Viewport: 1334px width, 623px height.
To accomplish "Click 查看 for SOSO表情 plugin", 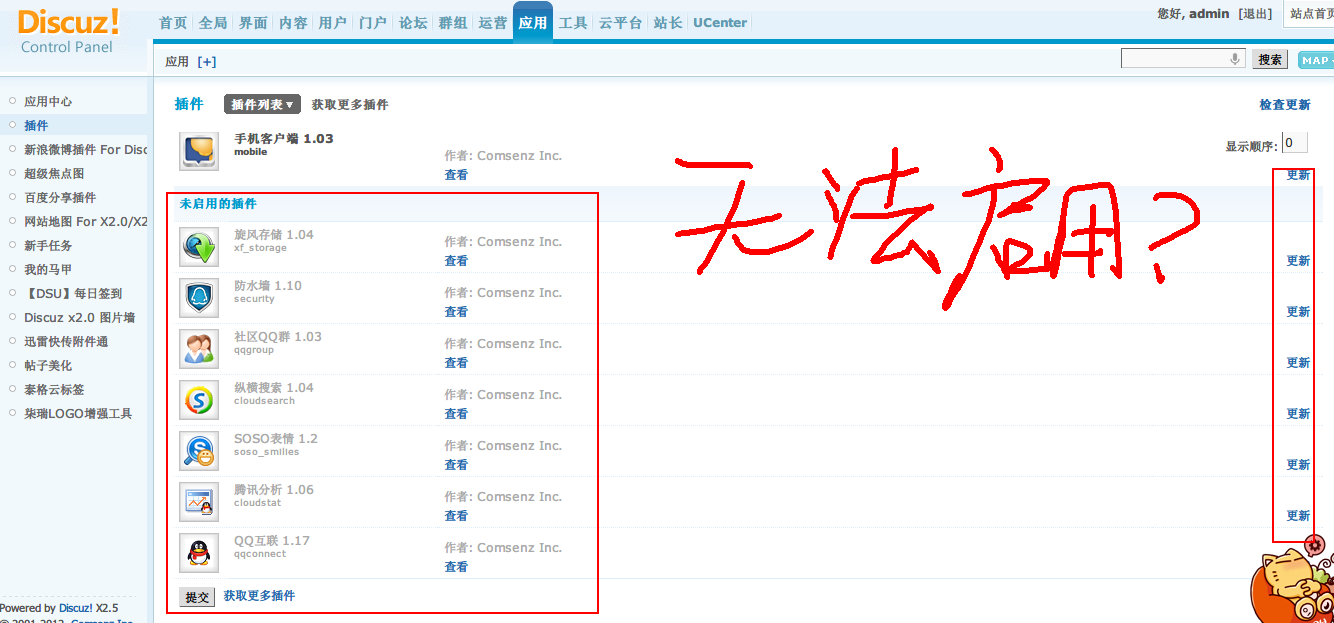I will pos(456,465).
